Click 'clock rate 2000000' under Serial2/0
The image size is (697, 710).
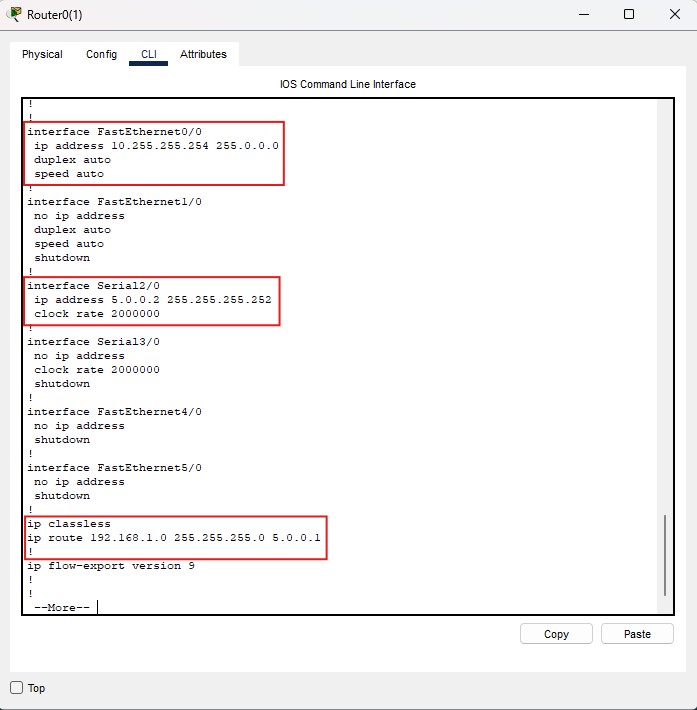click(x=97, y=314)
